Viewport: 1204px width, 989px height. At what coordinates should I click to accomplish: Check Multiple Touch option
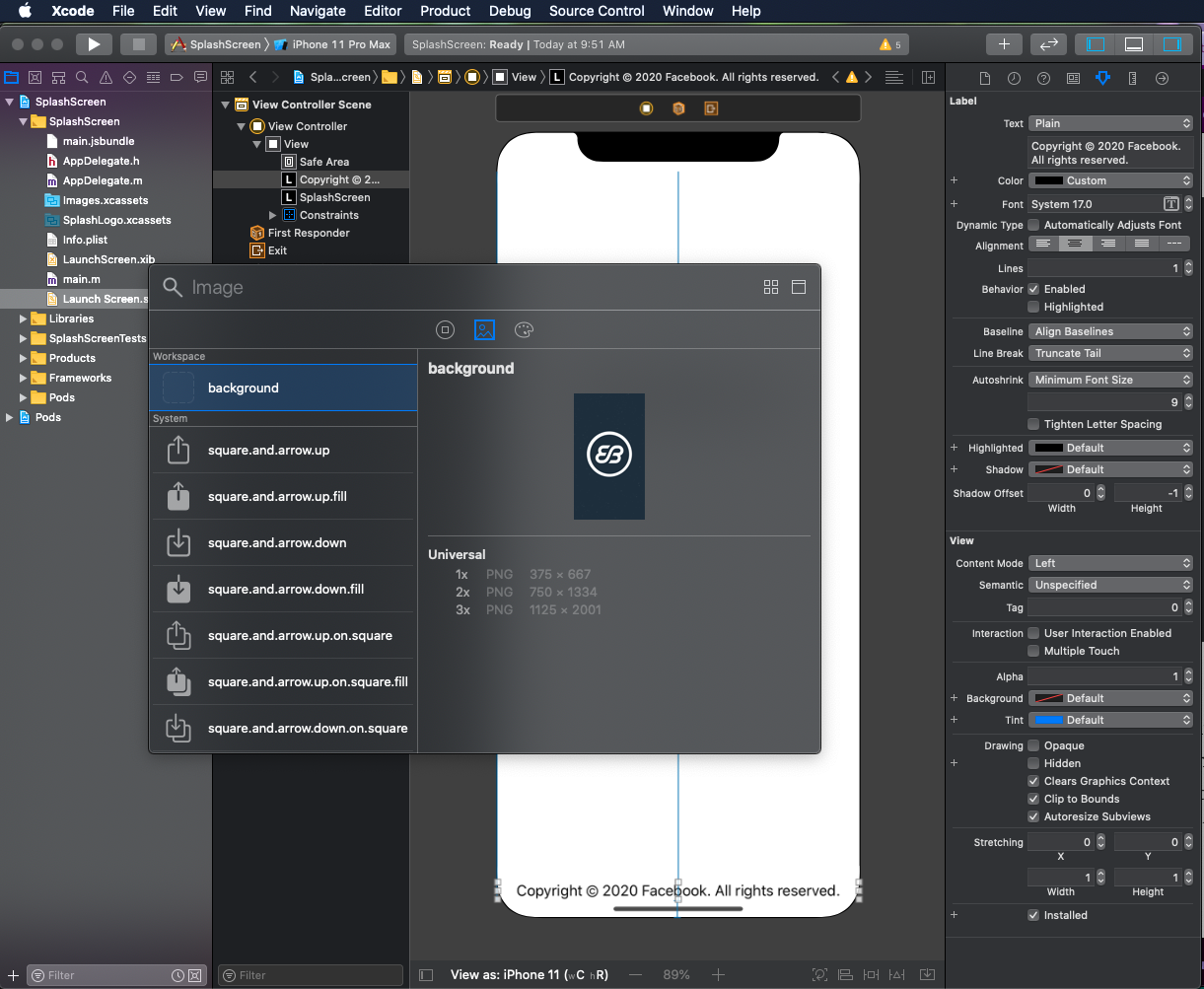tap(1033, 651)
